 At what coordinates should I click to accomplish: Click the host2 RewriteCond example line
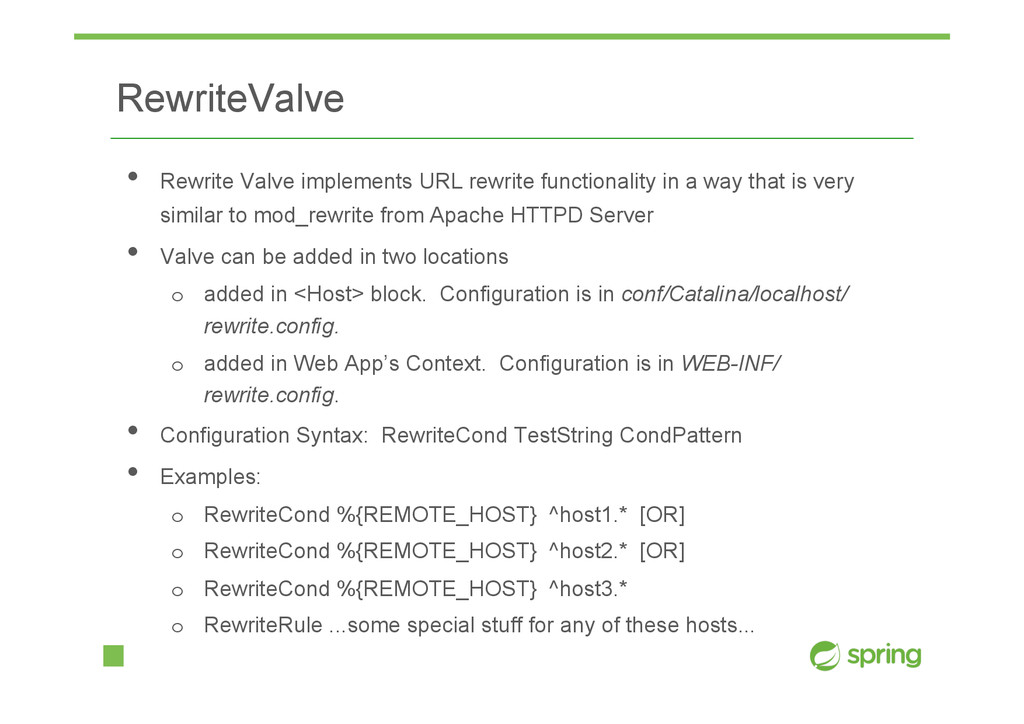pyautogui.click(x=444, y=551)
